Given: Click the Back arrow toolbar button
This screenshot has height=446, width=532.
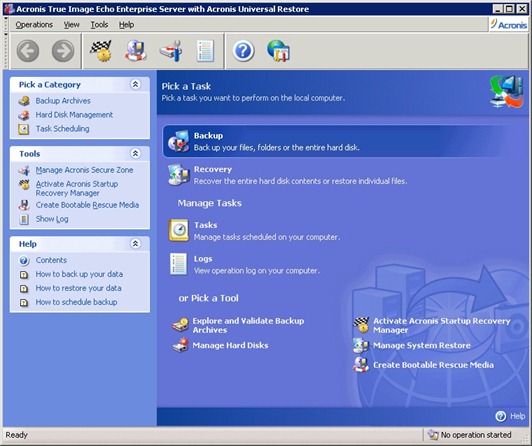Looking at the screenshot, I should click(x=28, y=51).
